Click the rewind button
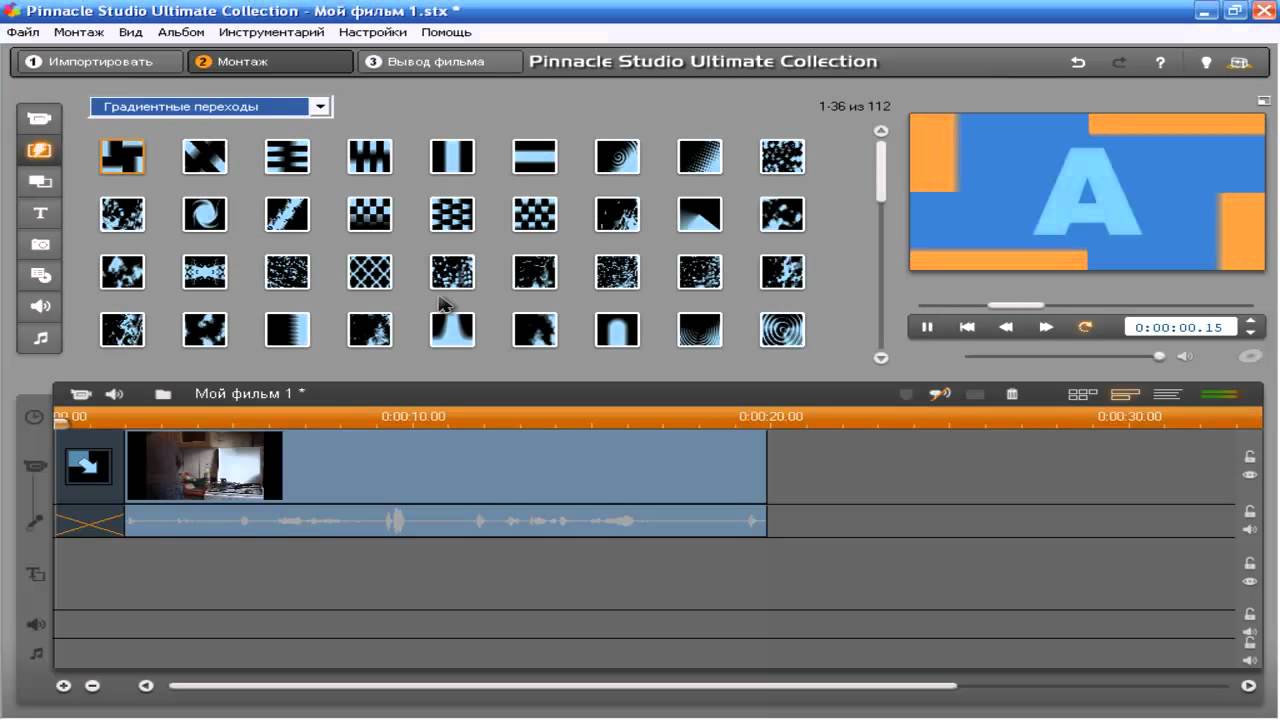Viewport: 1280px width, 720px height. point(1006,327)
